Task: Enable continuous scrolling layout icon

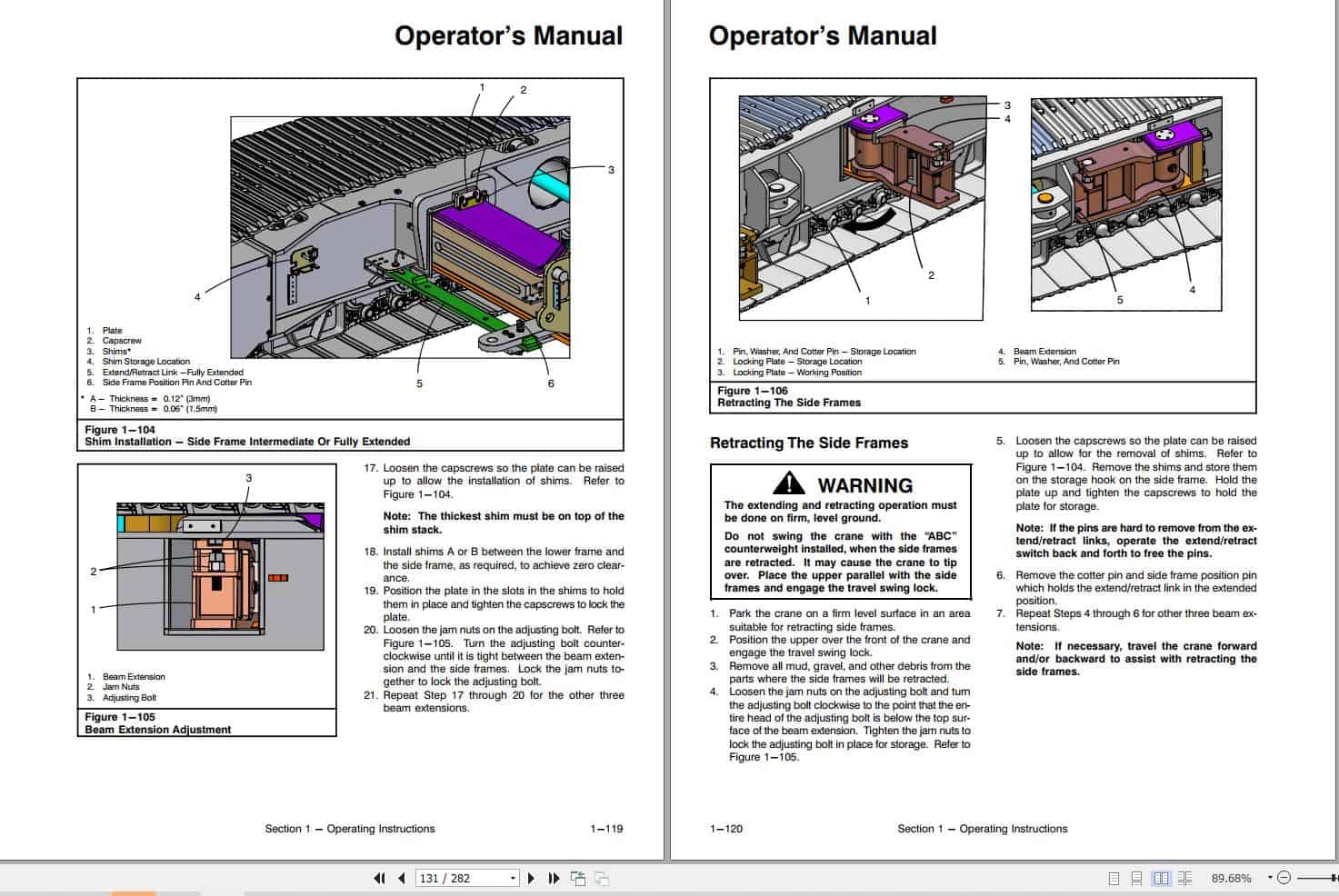Action: [x=1137, y=878]
